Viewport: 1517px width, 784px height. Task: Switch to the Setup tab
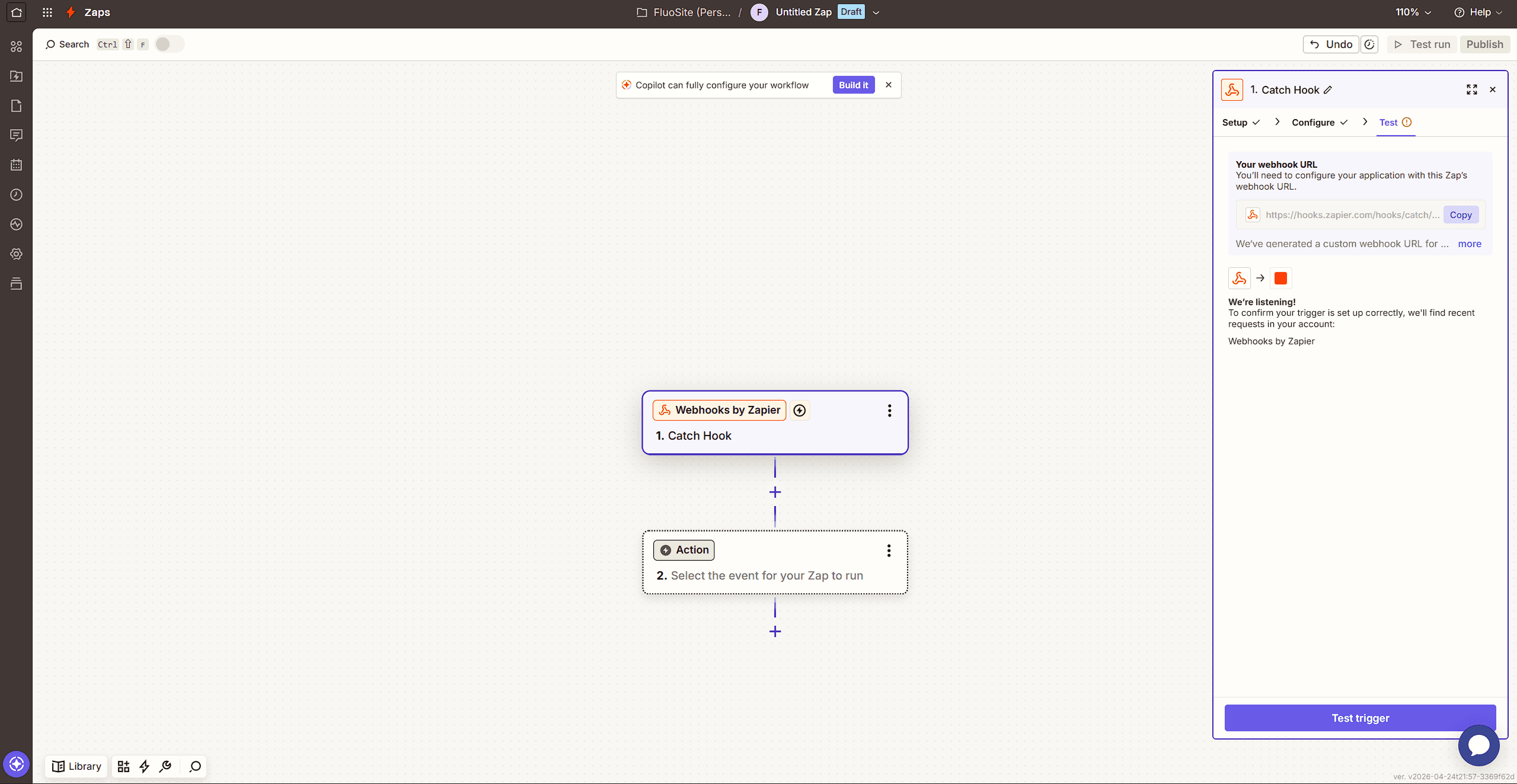[1240, 122]
